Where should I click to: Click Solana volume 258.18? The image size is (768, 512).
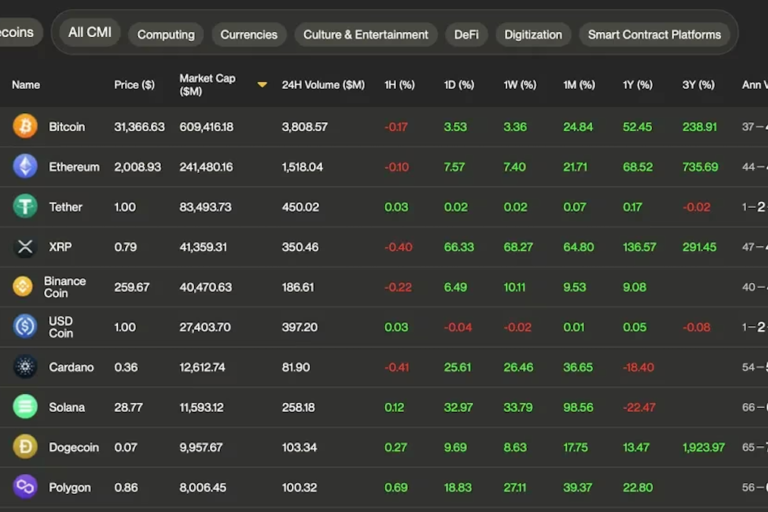[298, 407]
